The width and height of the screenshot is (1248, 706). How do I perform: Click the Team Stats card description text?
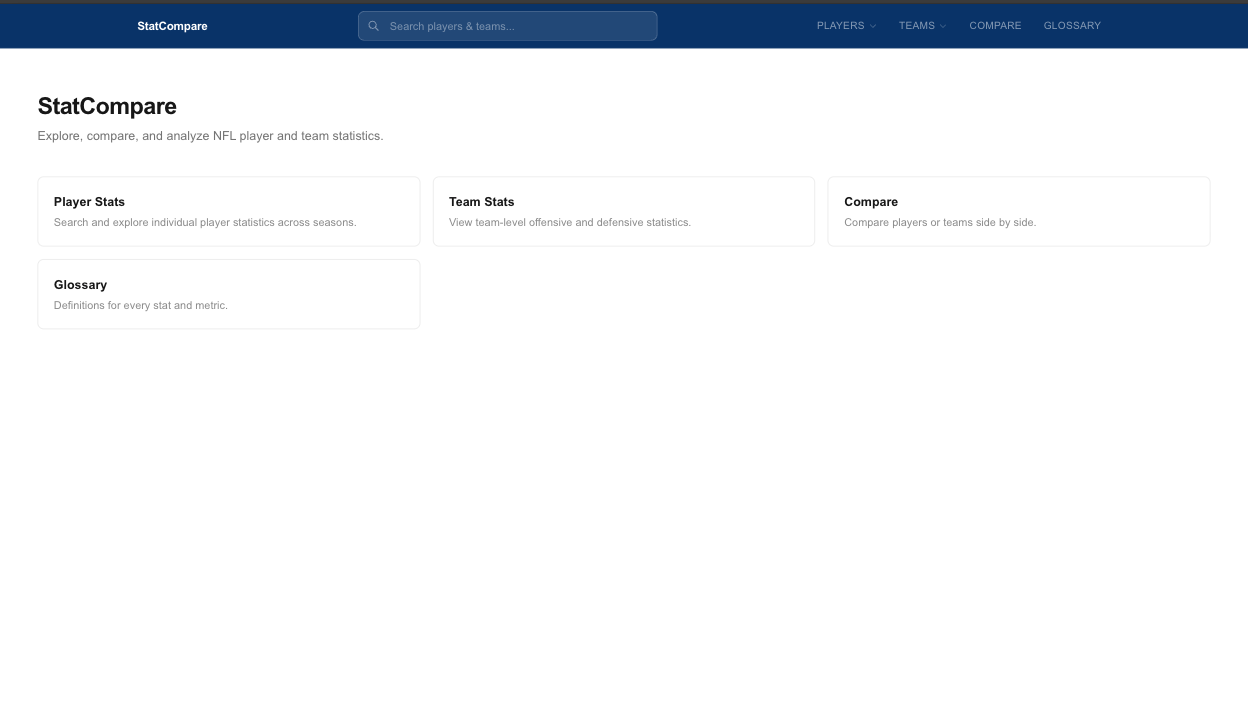coord(569,222)
